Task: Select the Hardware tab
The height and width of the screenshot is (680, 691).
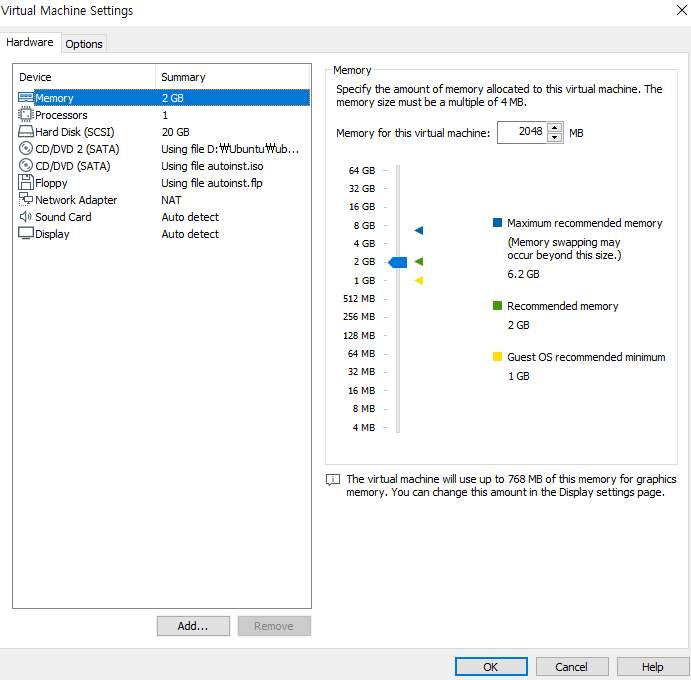Action: [x=30, y=42]
